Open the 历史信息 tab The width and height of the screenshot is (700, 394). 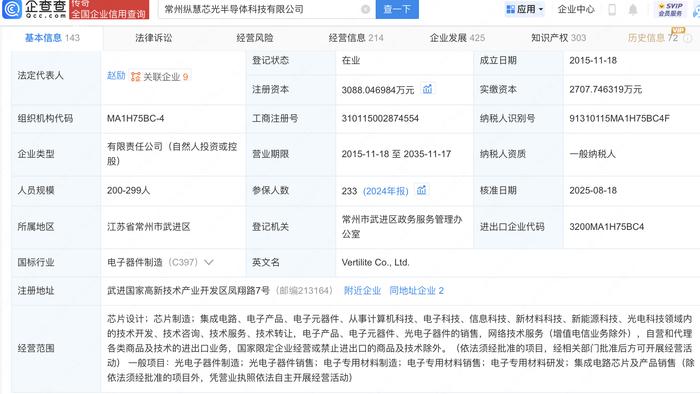click(653, 38)
